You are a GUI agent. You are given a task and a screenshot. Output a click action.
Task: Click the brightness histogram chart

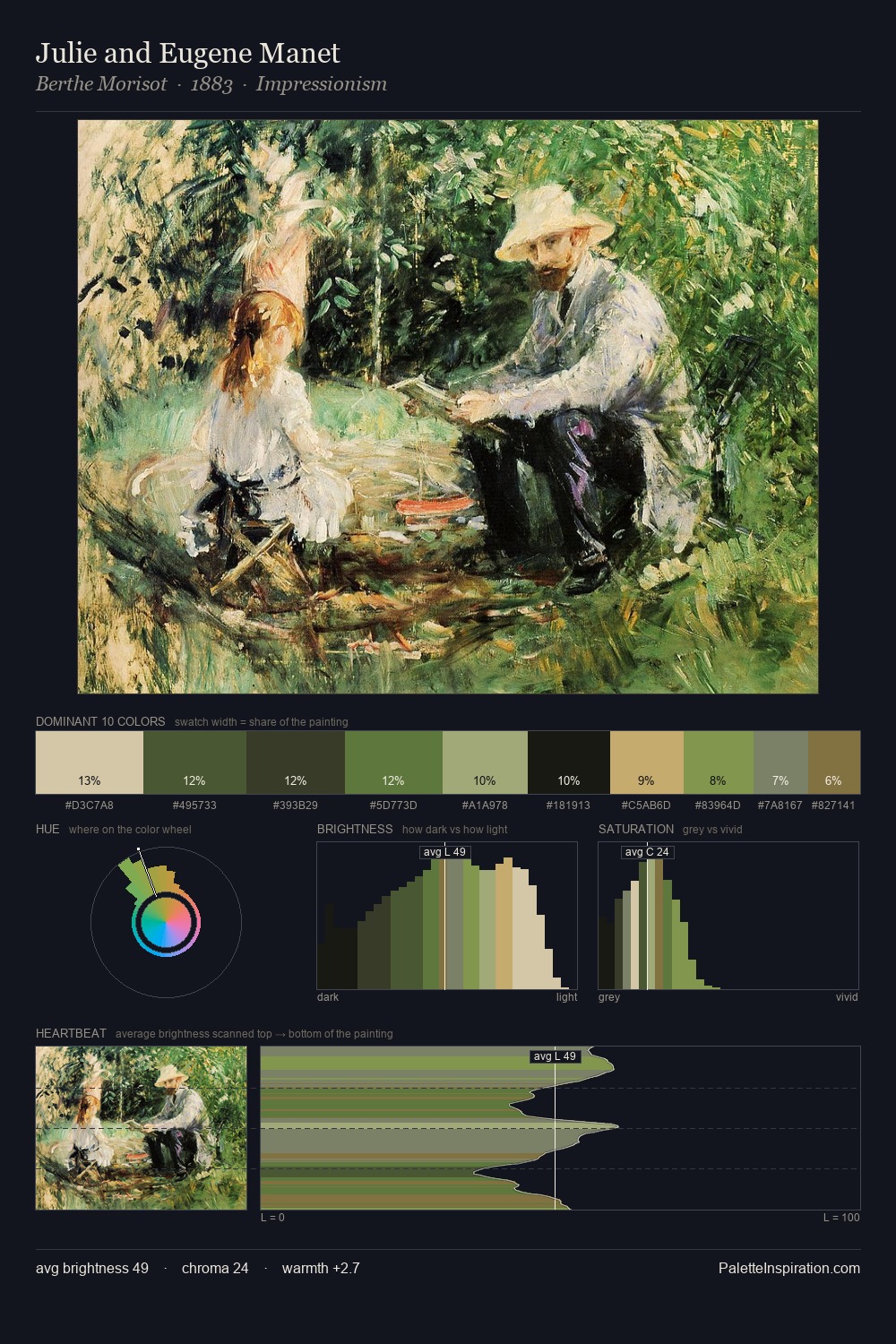(447, 916)
